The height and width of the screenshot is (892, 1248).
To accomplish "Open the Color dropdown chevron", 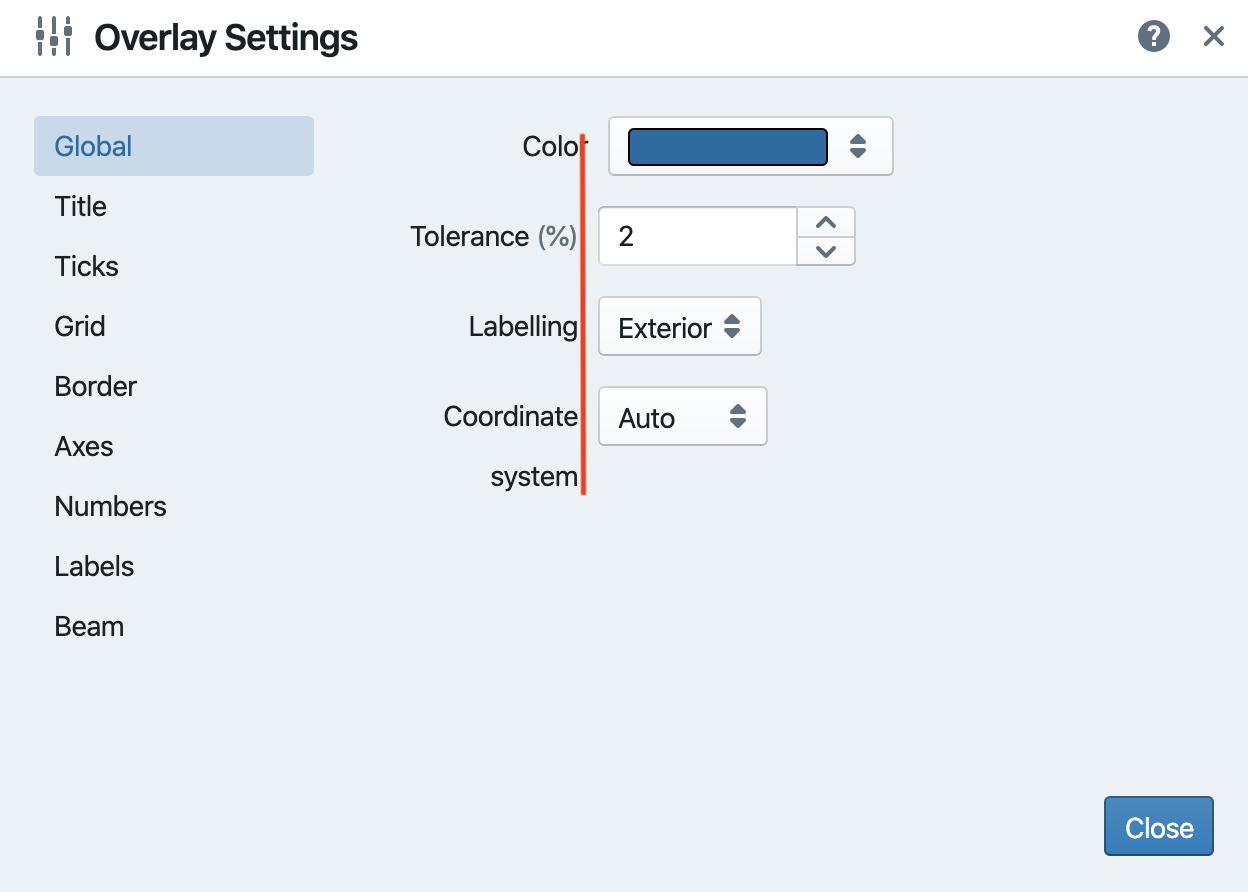I will click(x=858, y=146).
